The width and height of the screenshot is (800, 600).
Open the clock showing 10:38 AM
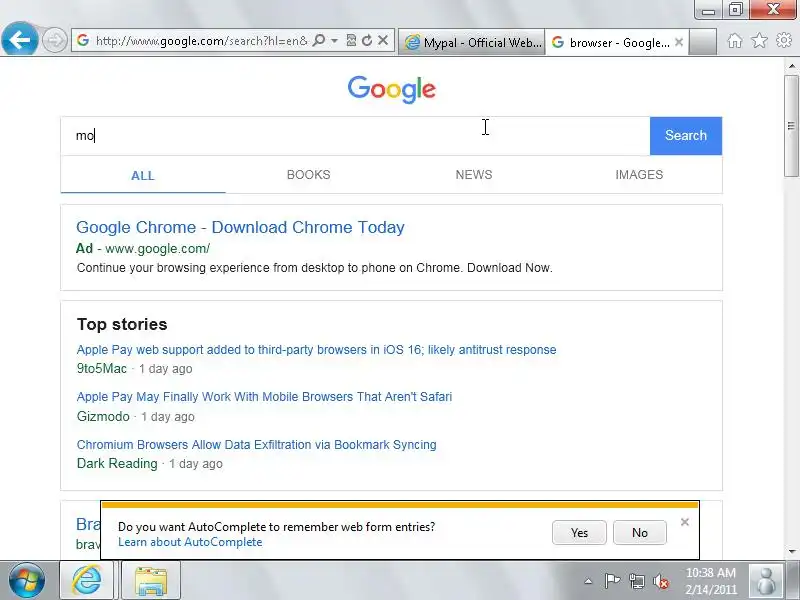point(711,581)
